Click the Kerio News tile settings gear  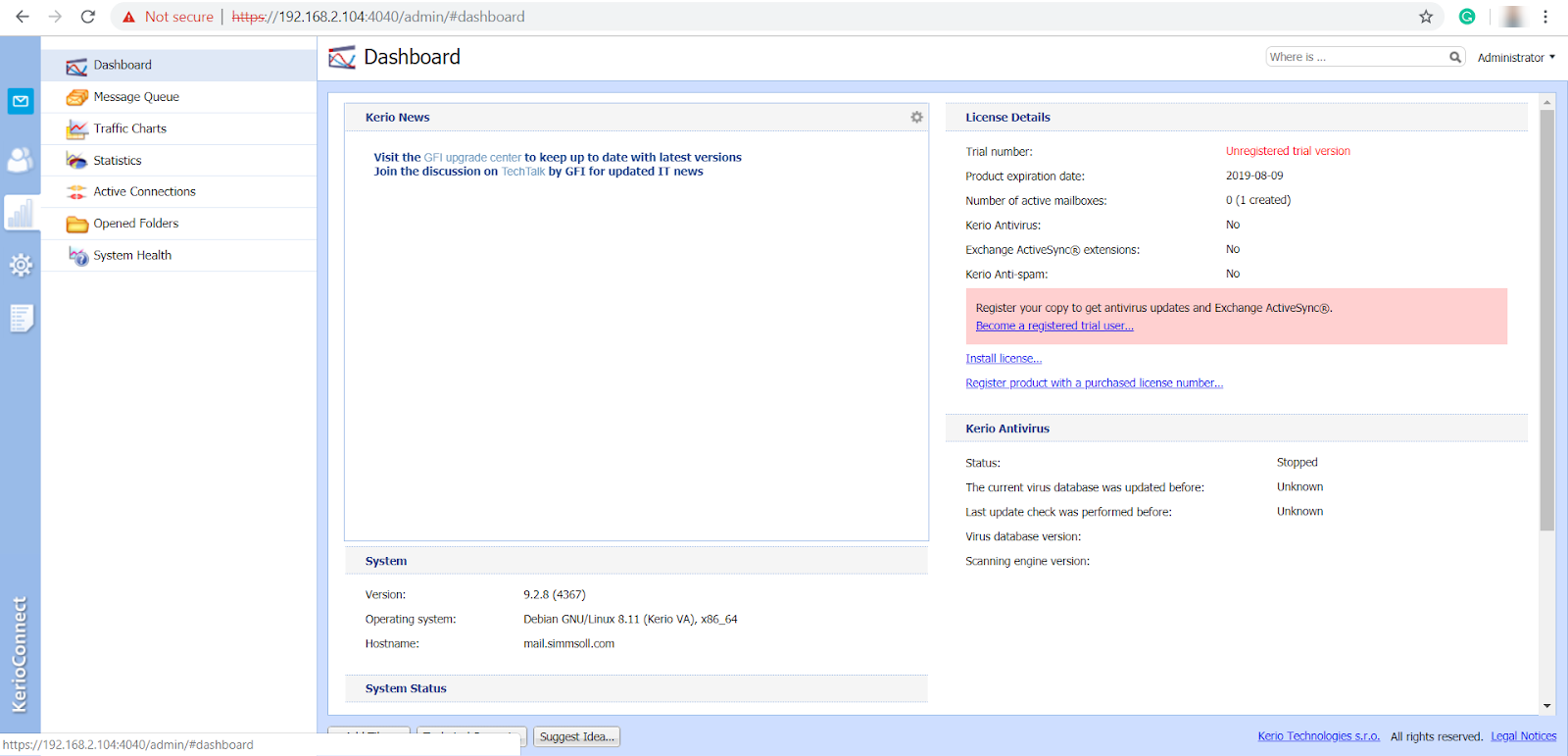[x=916, y=118]
